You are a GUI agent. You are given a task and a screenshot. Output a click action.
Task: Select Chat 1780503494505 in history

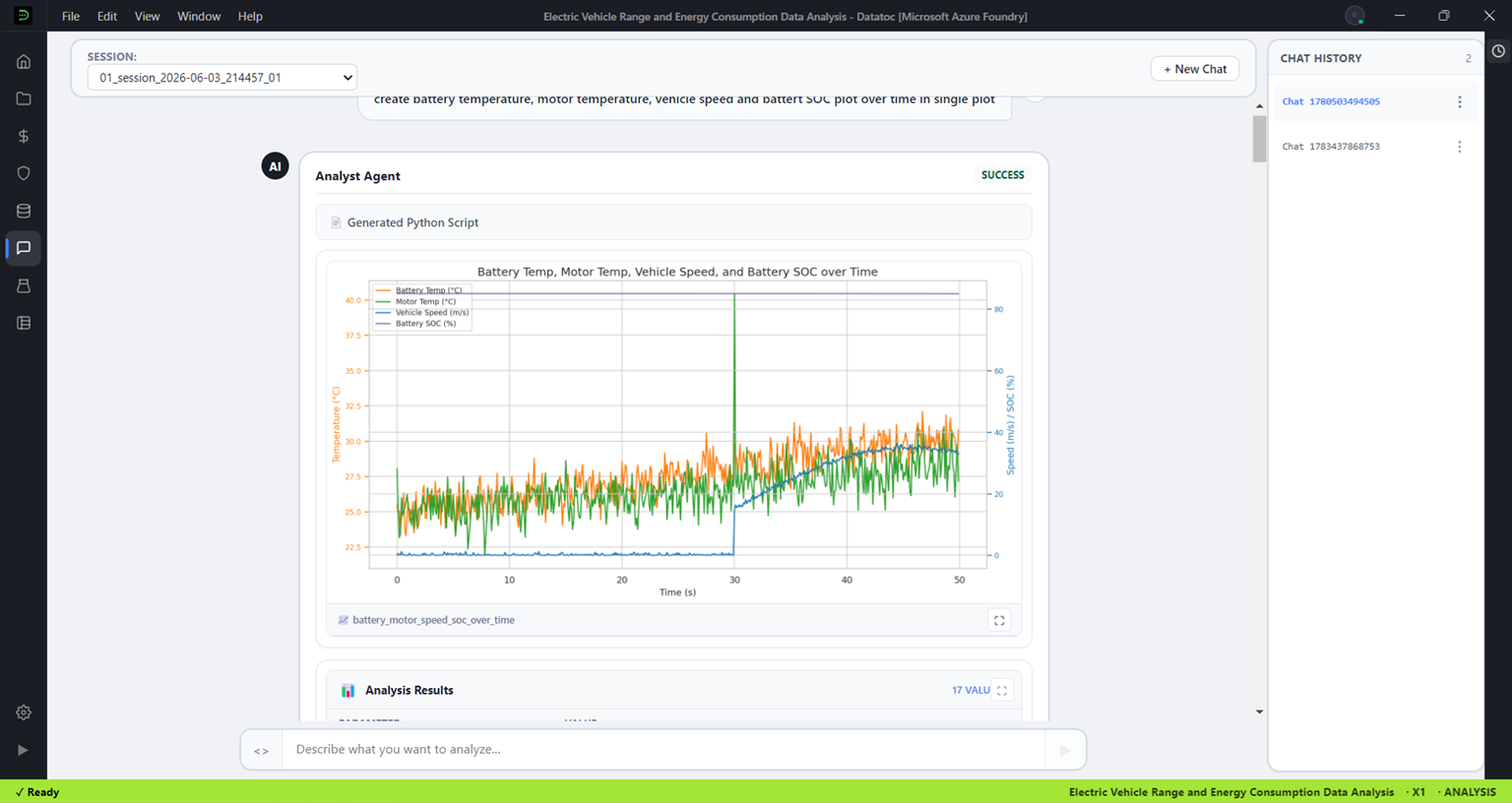[x=1331, y=101]
